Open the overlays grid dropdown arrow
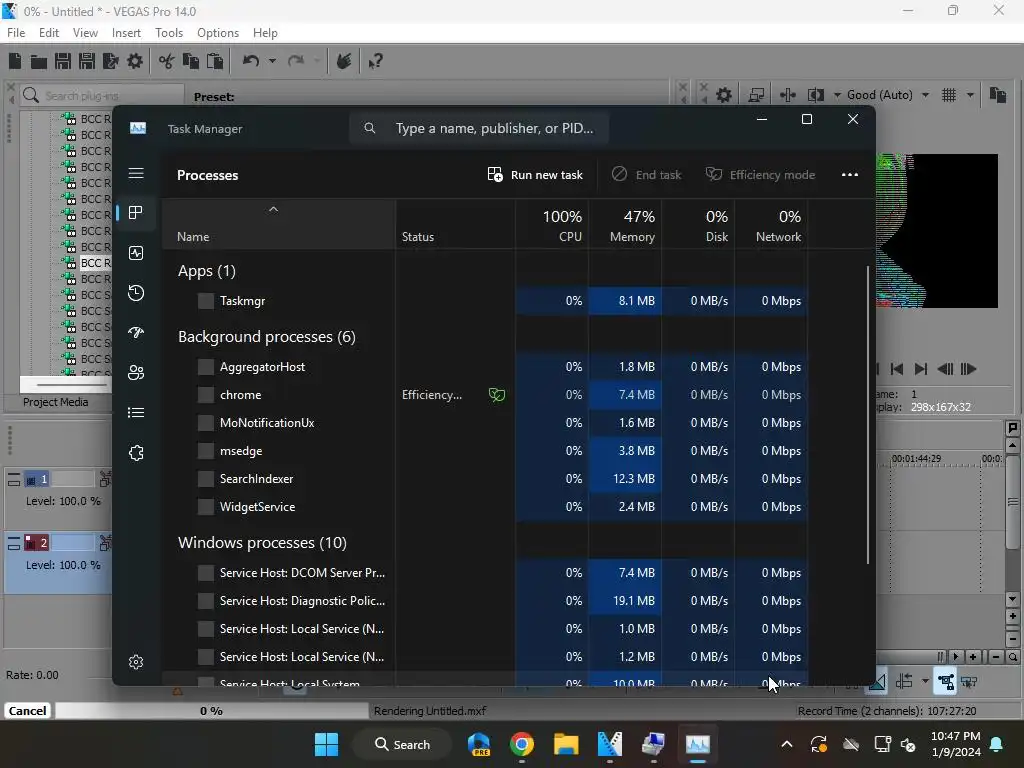The height and width of the screenshot is (768, 1024). 970,95
